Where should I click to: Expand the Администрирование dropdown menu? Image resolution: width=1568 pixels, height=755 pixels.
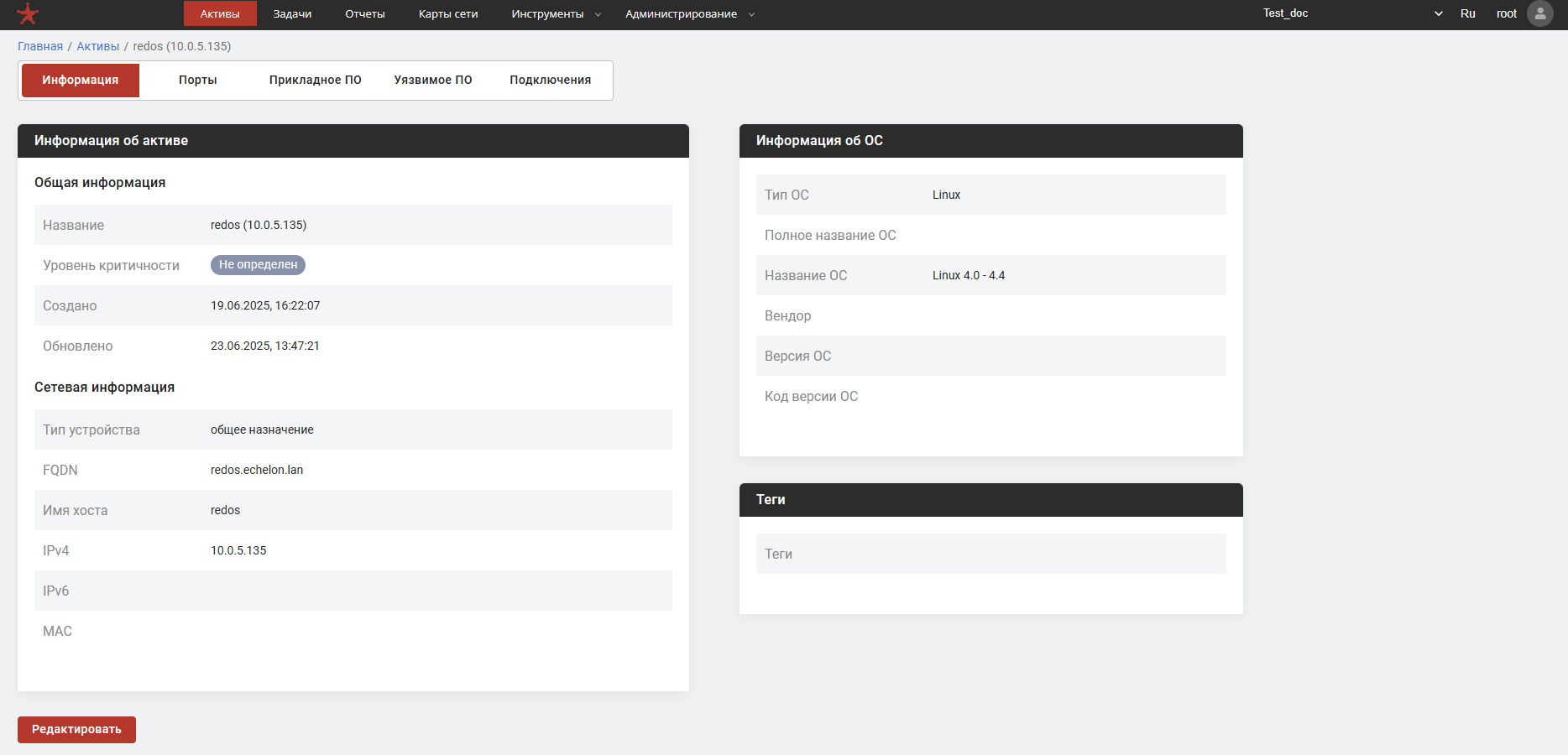[x=689, y=14]
